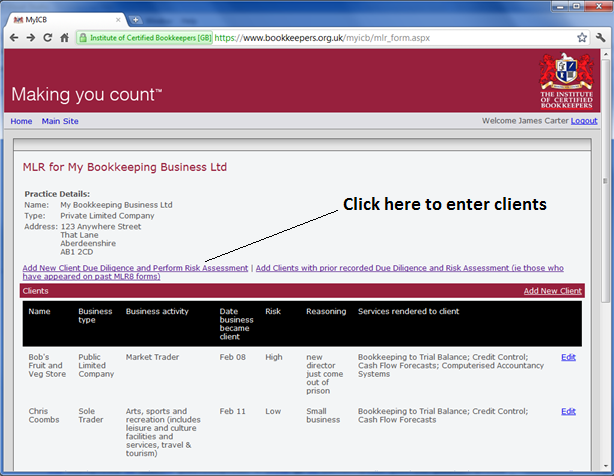Open Add New Client Due Diligence link
The image size is (614, 476).
[135, 268]
